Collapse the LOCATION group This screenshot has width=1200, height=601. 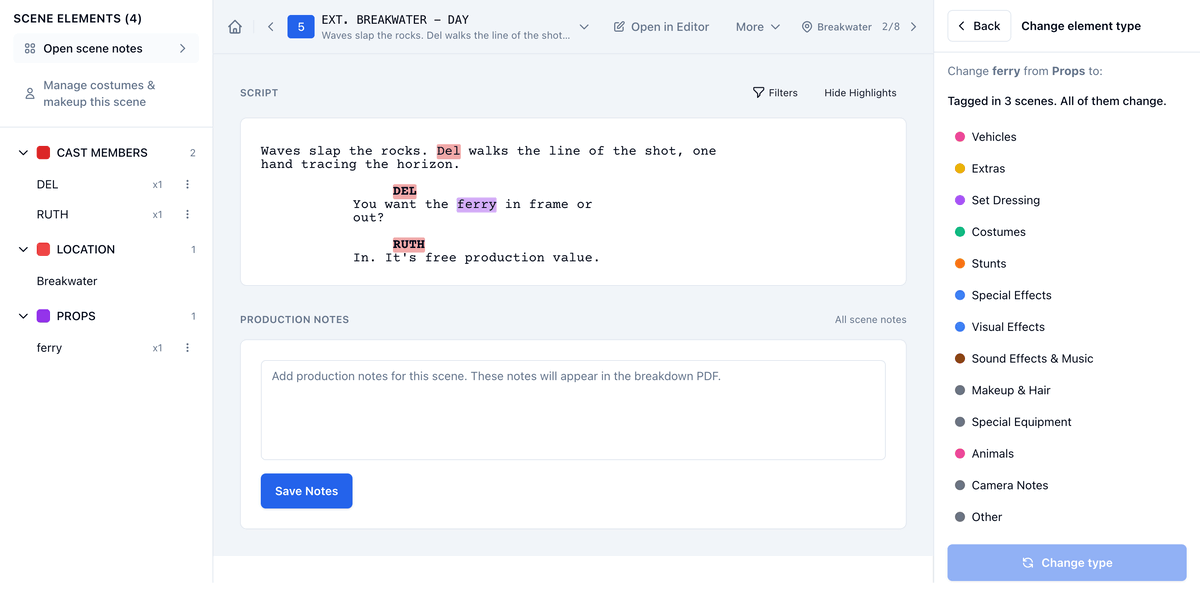coord(23,250)
